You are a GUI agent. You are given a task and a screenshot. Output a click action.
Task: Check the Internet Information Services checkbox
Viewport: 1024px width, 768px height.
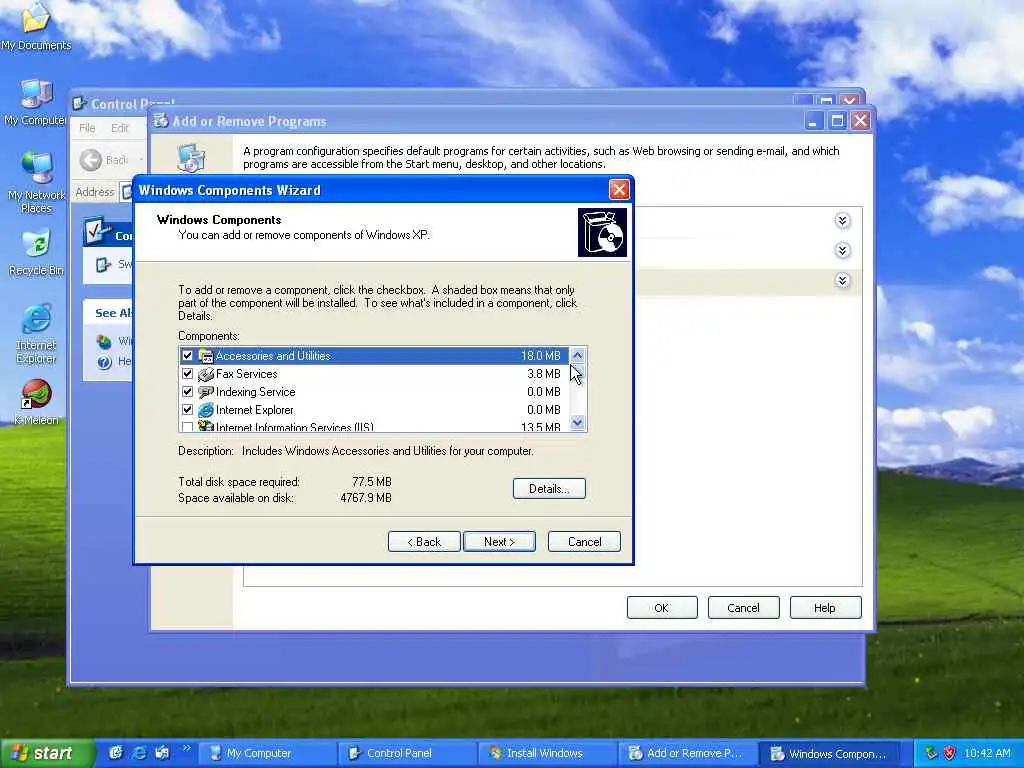[187, 427]
